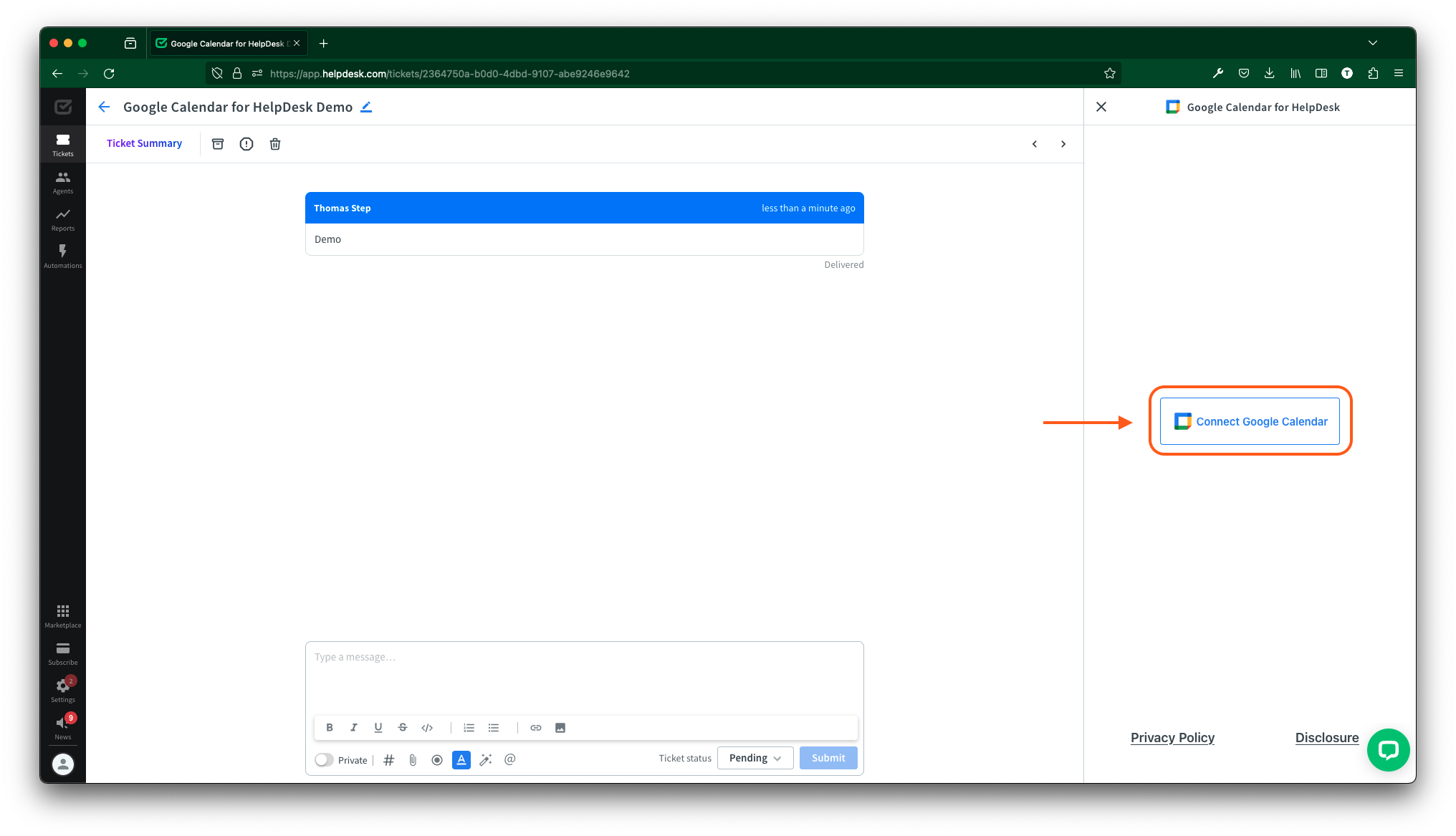Reload the browser page
1456x836 pixels.
[109, 73]
